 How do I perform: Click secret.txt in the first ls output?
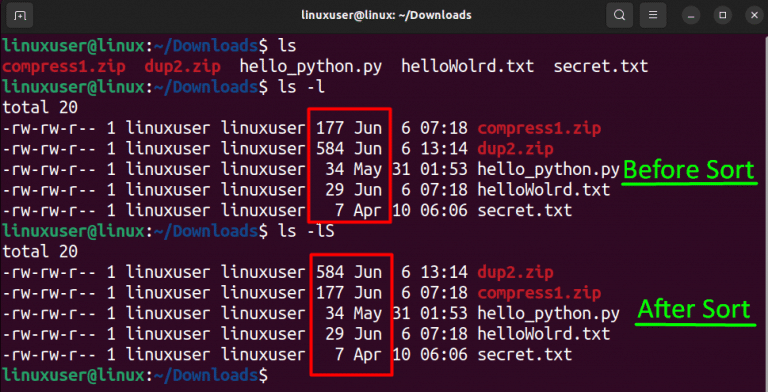600,66
